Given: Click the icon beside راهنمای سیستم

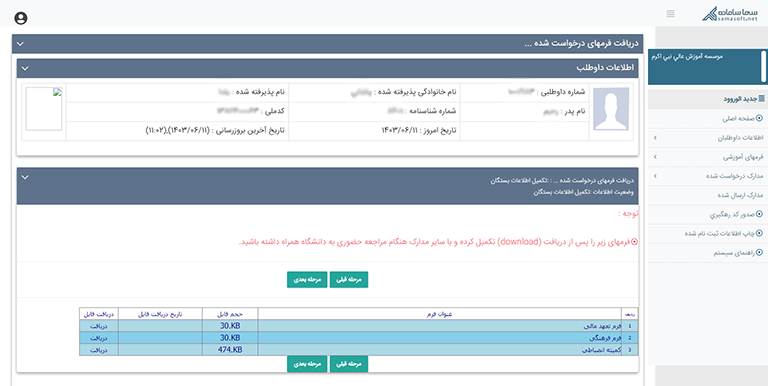Looking at the screenshot, I should (x=759, y=253).
